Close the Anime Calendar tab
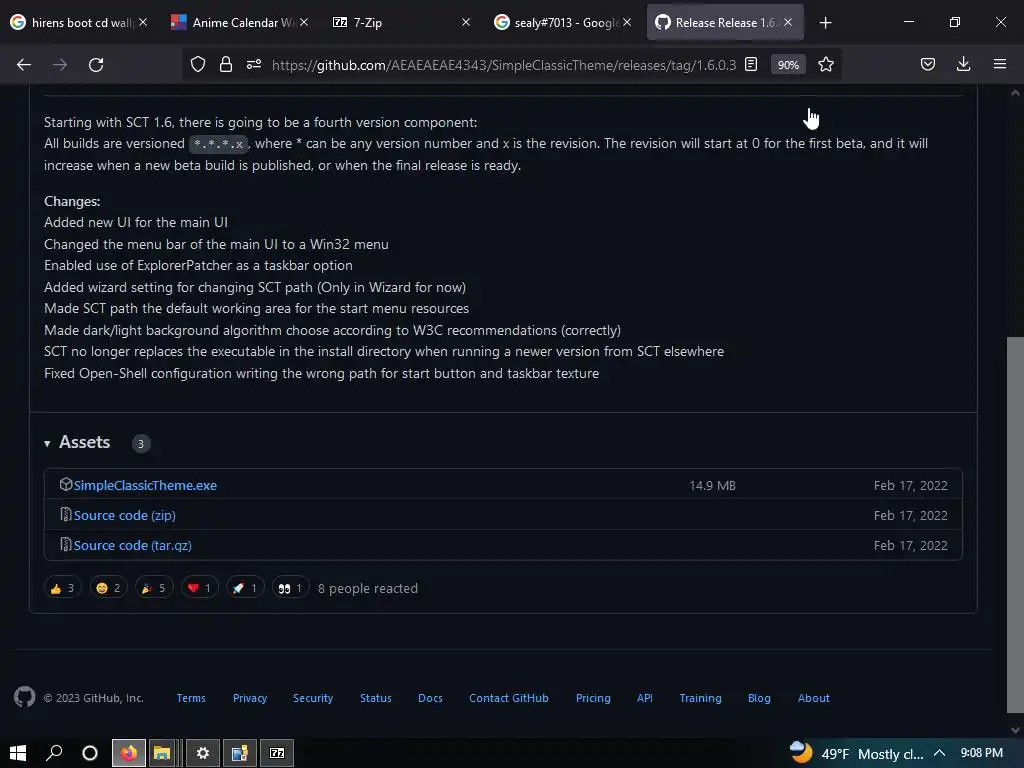 point(304,22)
